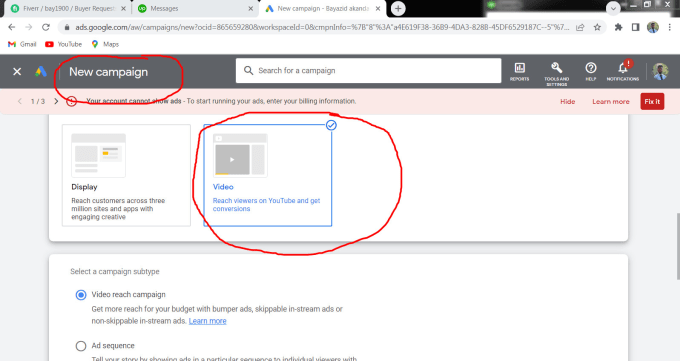Reload the current page
680x361 pixels.
tap(46, 27)
